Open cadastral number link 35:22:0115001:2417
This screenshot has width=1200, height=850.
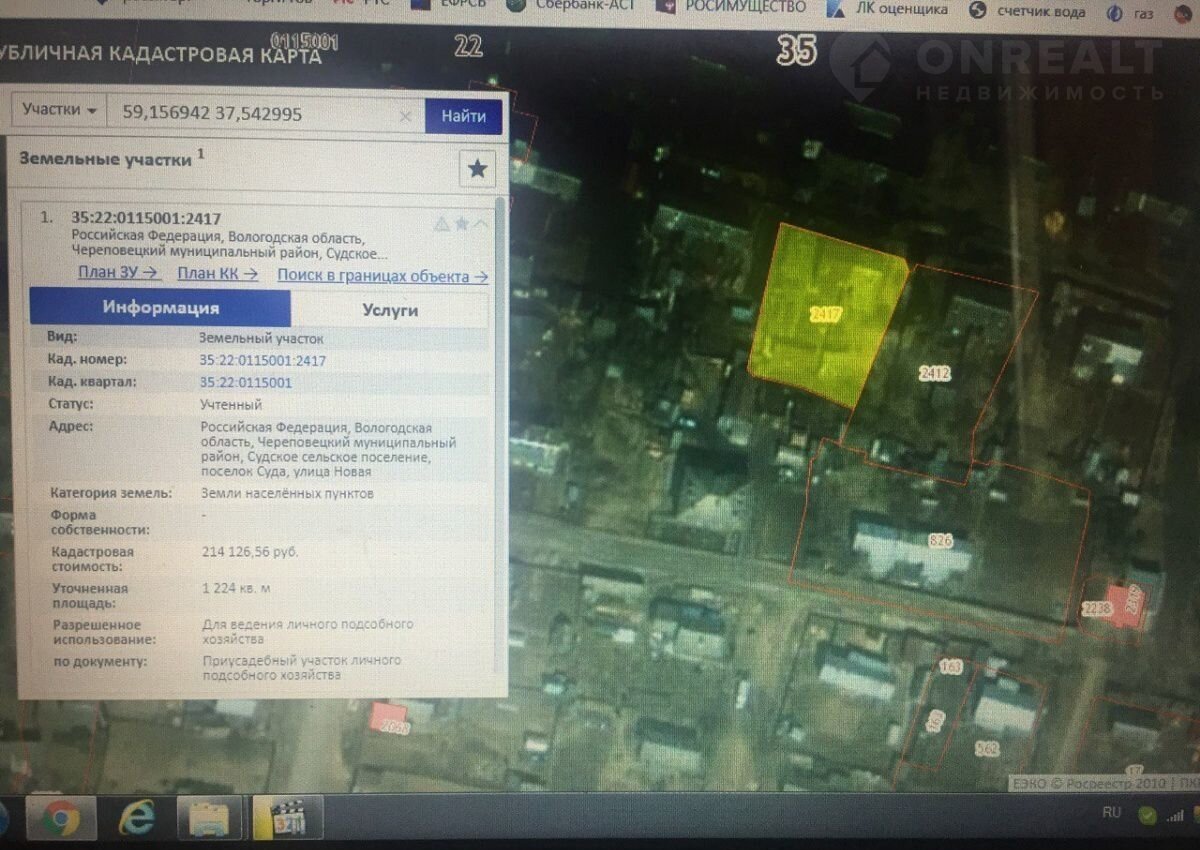pos(263,360)
